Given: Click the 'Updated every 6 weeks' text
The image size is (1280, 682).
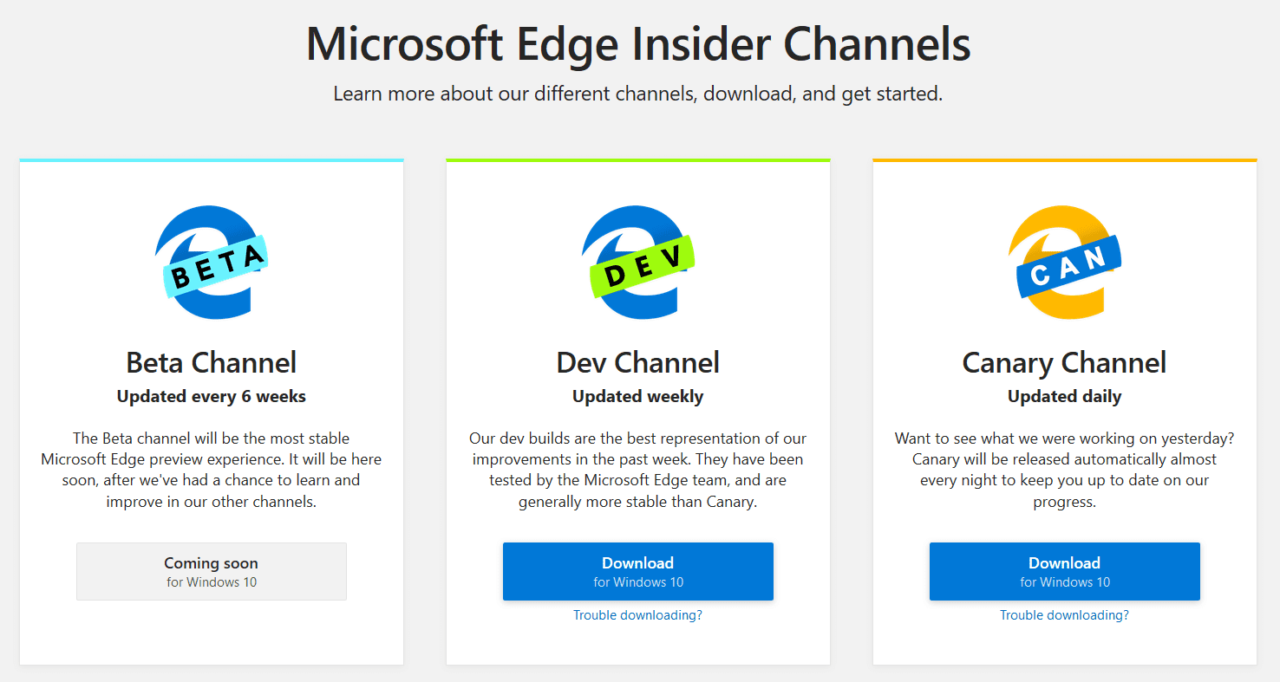Looking at the screenshot, I should pos(211,396).
